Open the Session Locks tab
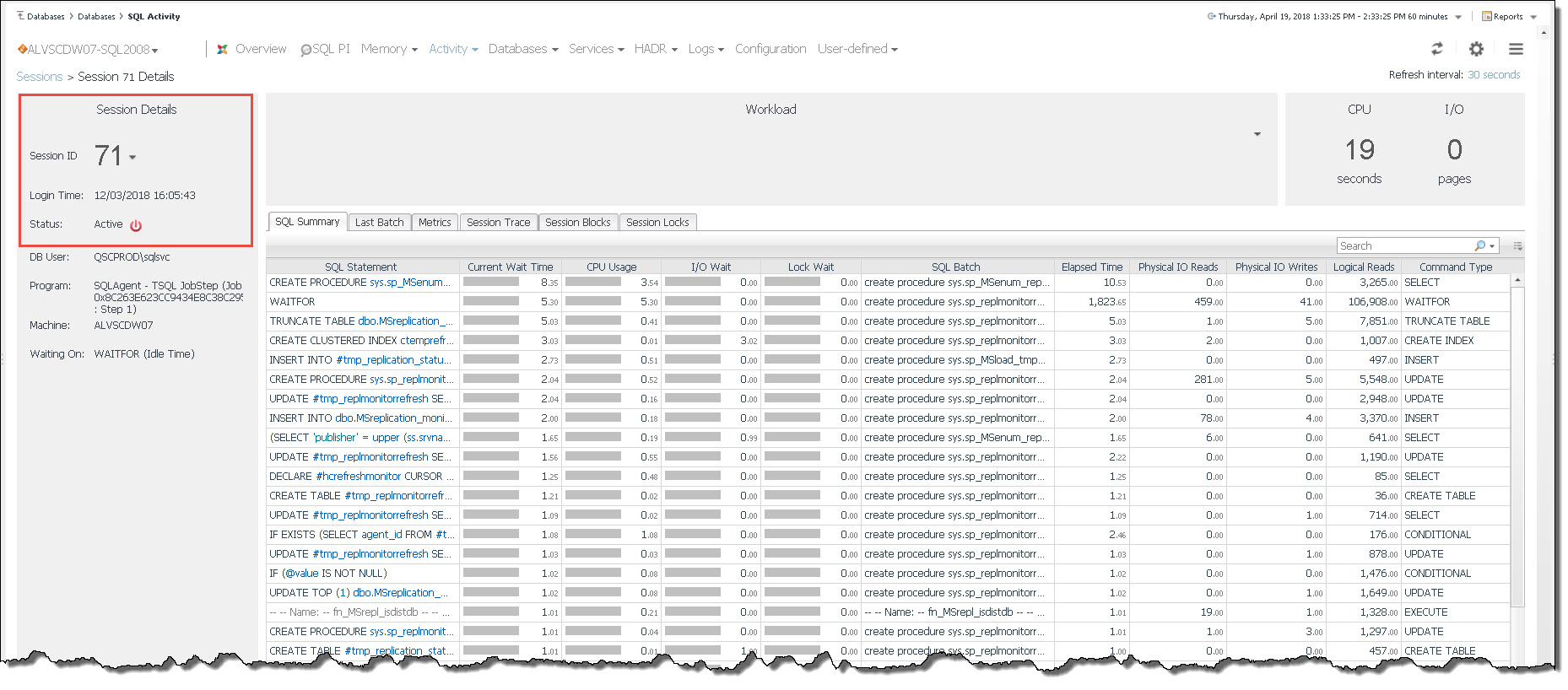1568x690 pixels. point(657,223)
